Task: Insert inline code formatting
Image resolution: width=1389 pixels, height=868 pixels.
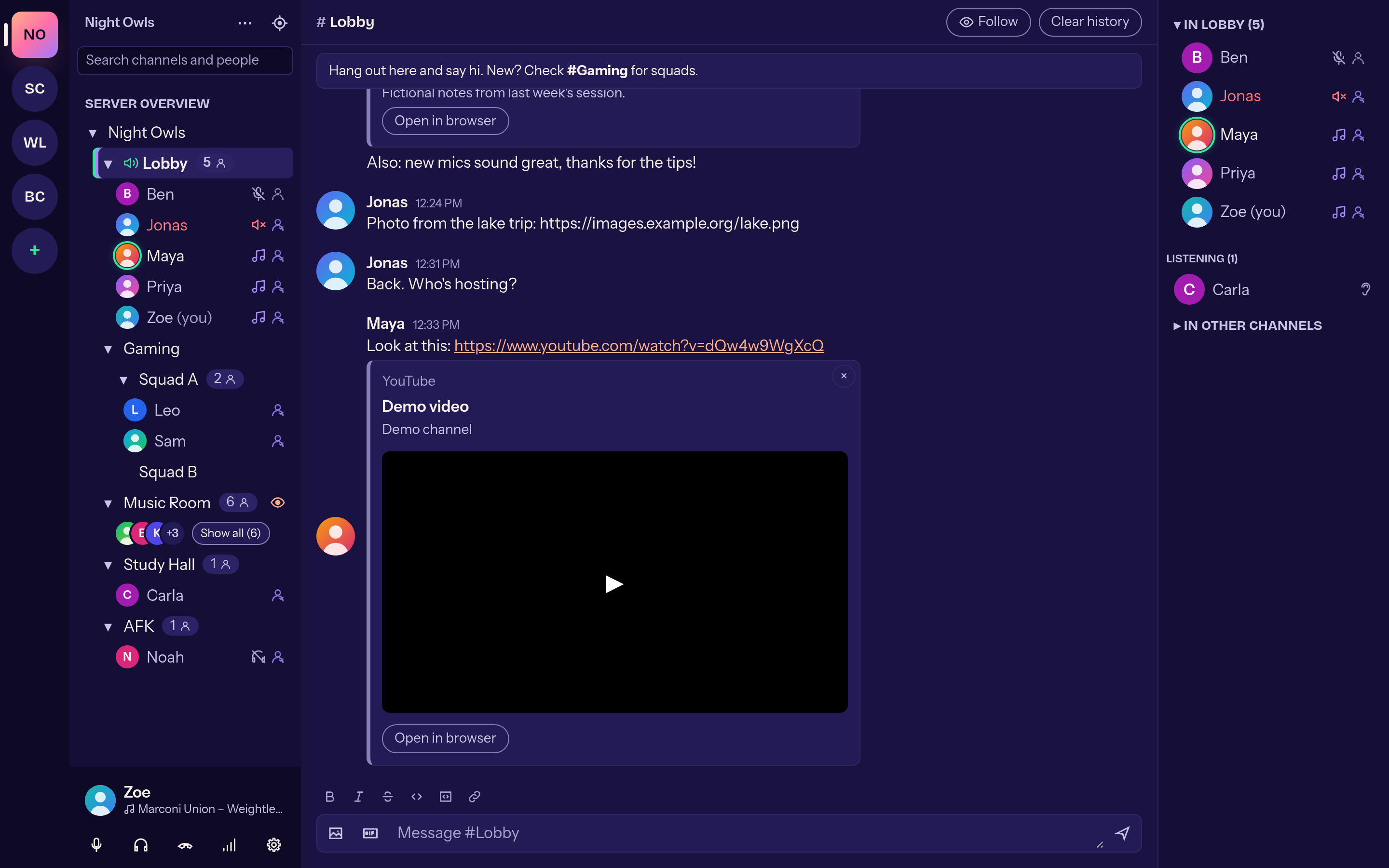Action: 417,796
